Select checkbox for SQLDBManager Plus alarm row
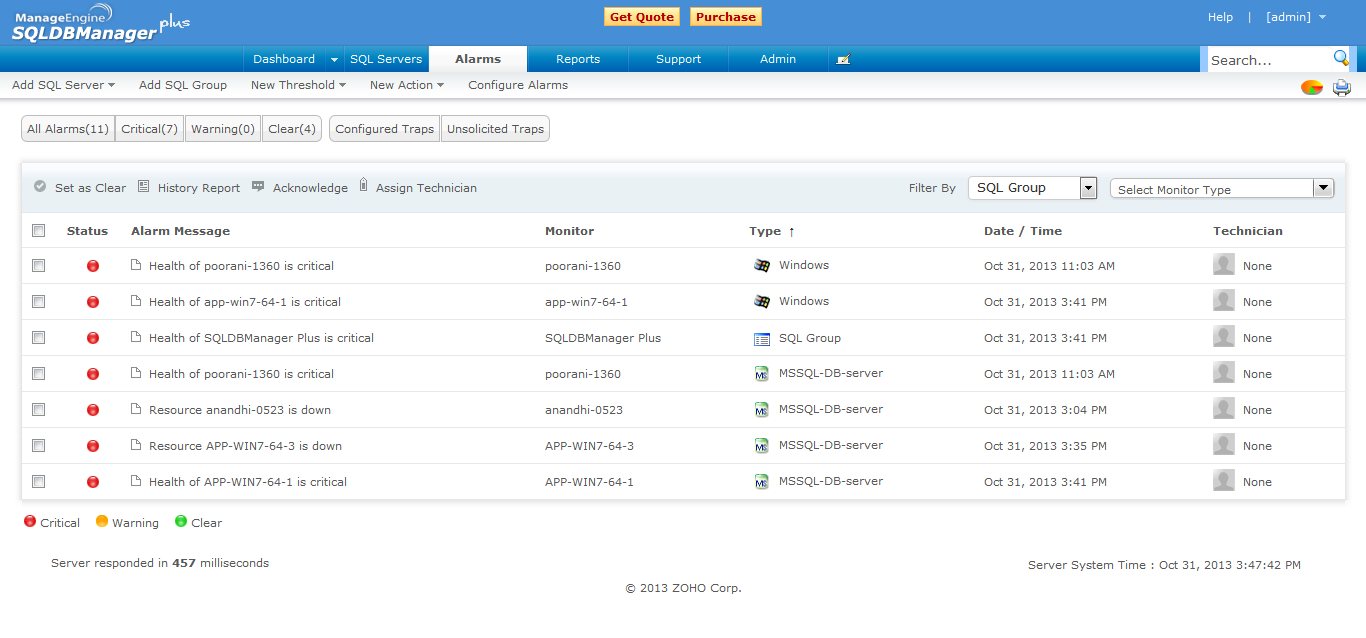 tap(39, 338)
